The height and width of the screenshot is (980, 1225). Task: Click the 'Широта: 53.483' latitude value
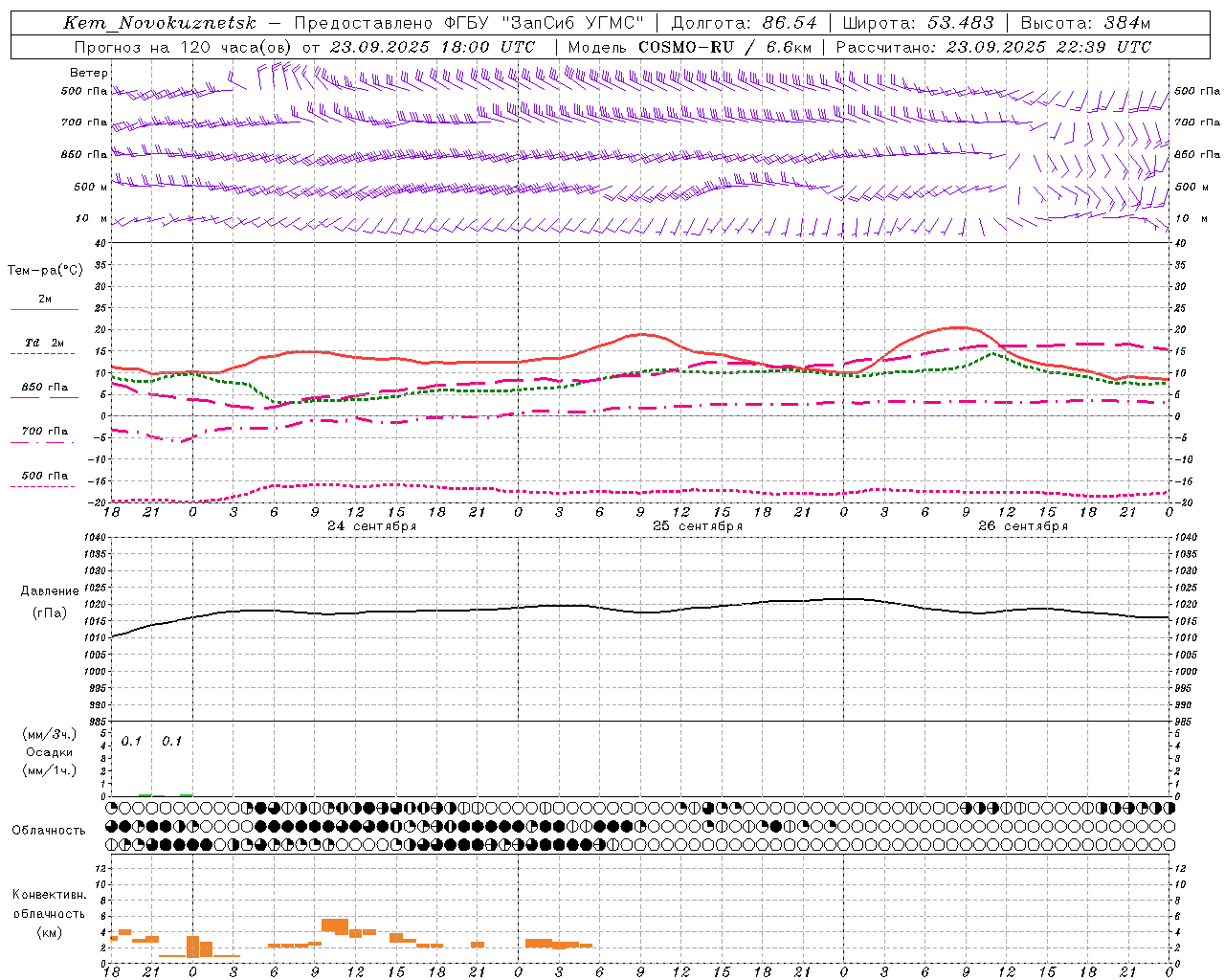(x=918, y=23)
